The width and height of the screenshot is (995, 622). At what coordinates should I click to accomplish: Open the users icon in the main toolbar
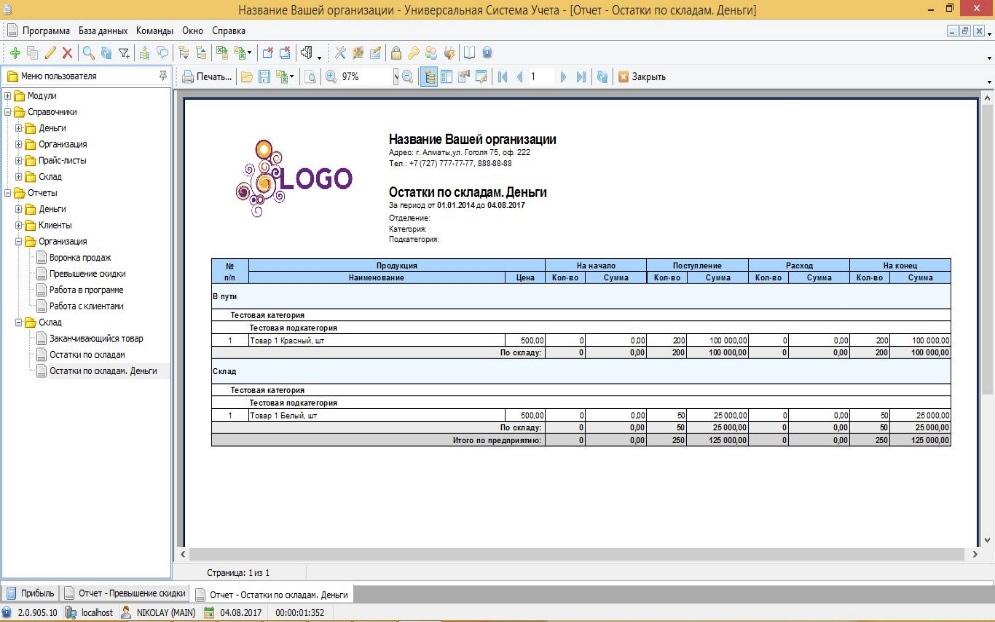pos(431,53)
